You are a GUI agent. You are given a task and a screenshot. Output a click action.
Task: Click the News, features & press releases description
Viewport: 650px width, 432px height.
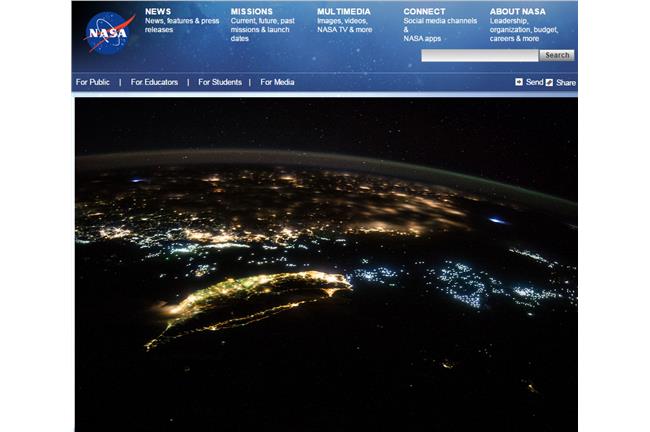pyautogui.click(x=182, y=25)
